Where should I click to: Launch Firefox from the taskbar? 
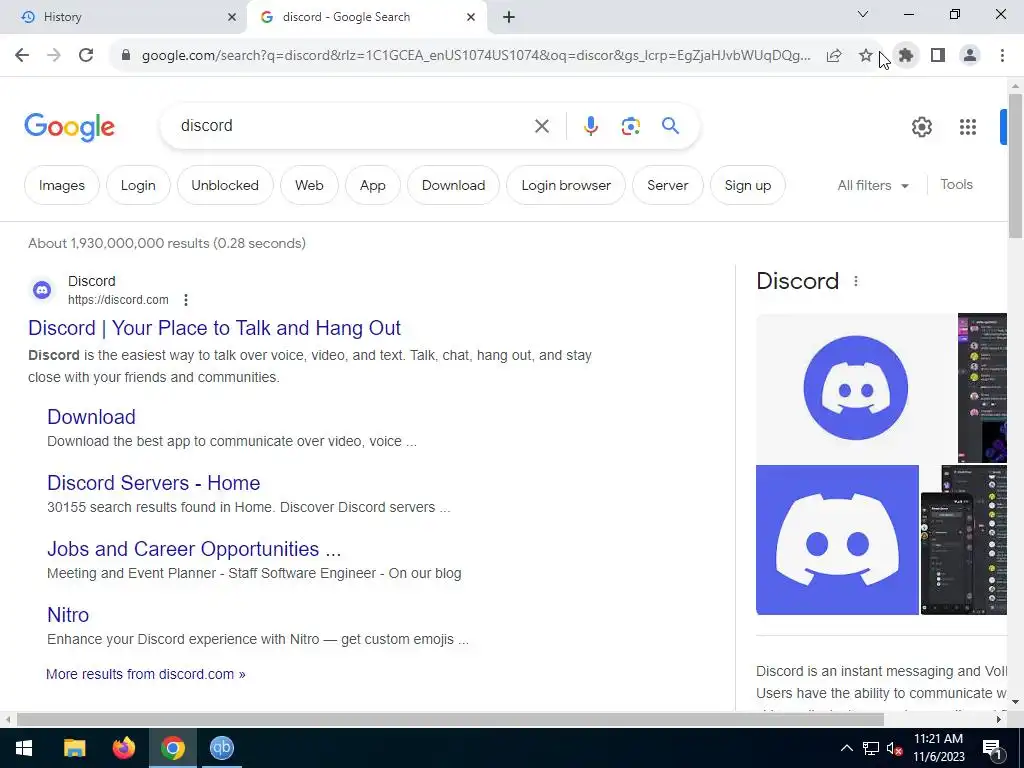123,748
